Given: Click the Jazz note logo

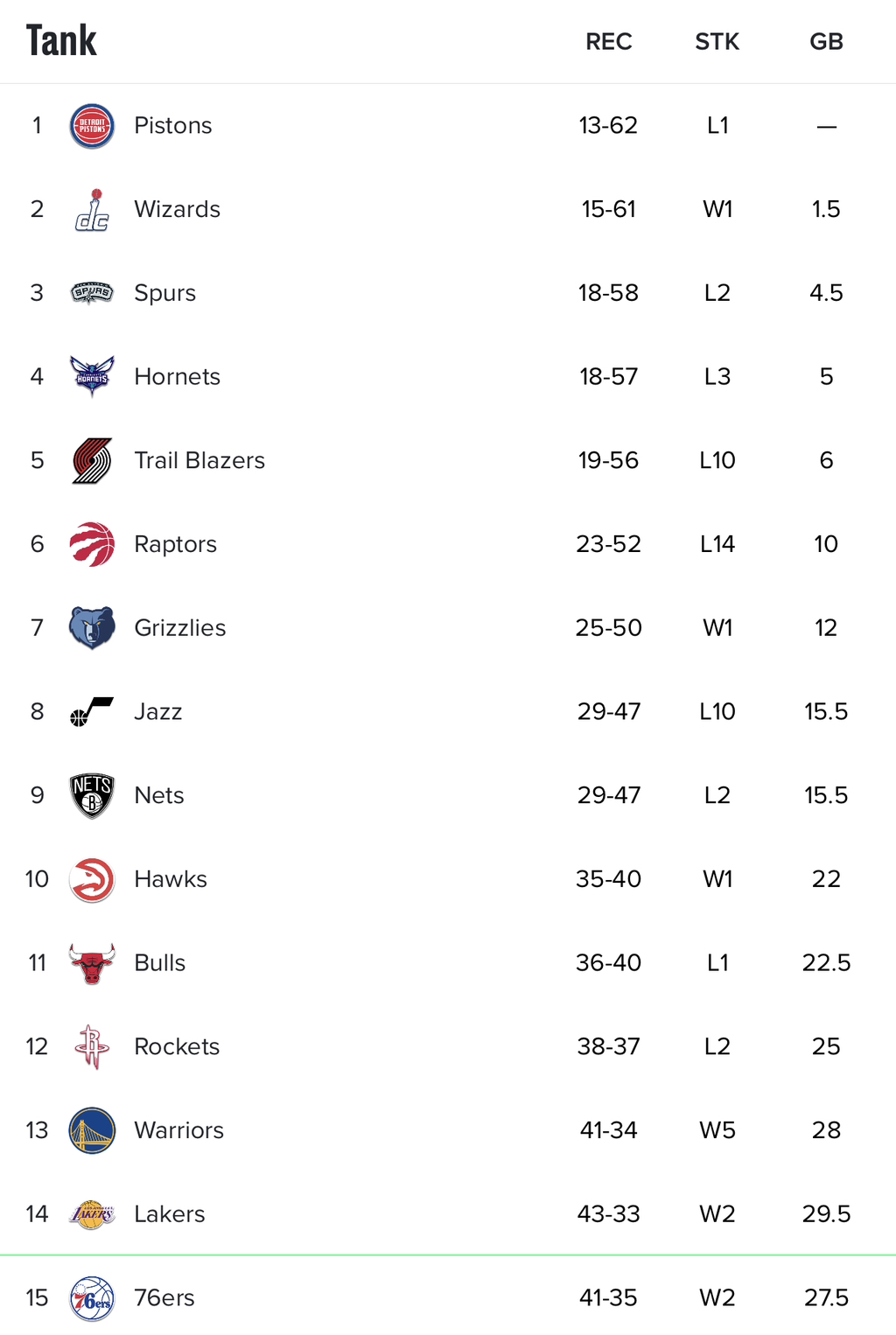Looking at the screenshot, I should [92, 712].
